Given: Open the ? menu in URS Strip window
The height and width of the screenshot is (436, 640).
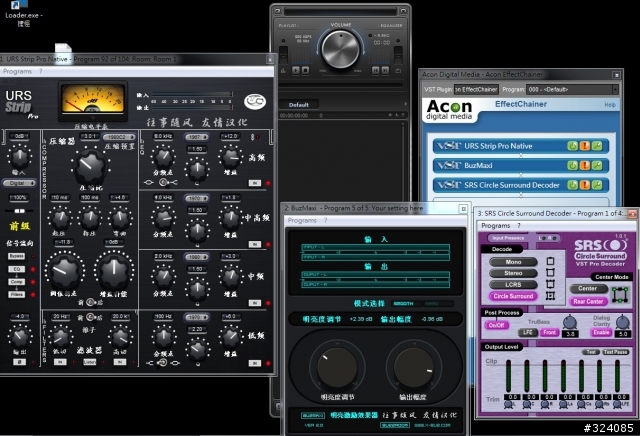Looking at the screenshot, I should tap(40, 71).
